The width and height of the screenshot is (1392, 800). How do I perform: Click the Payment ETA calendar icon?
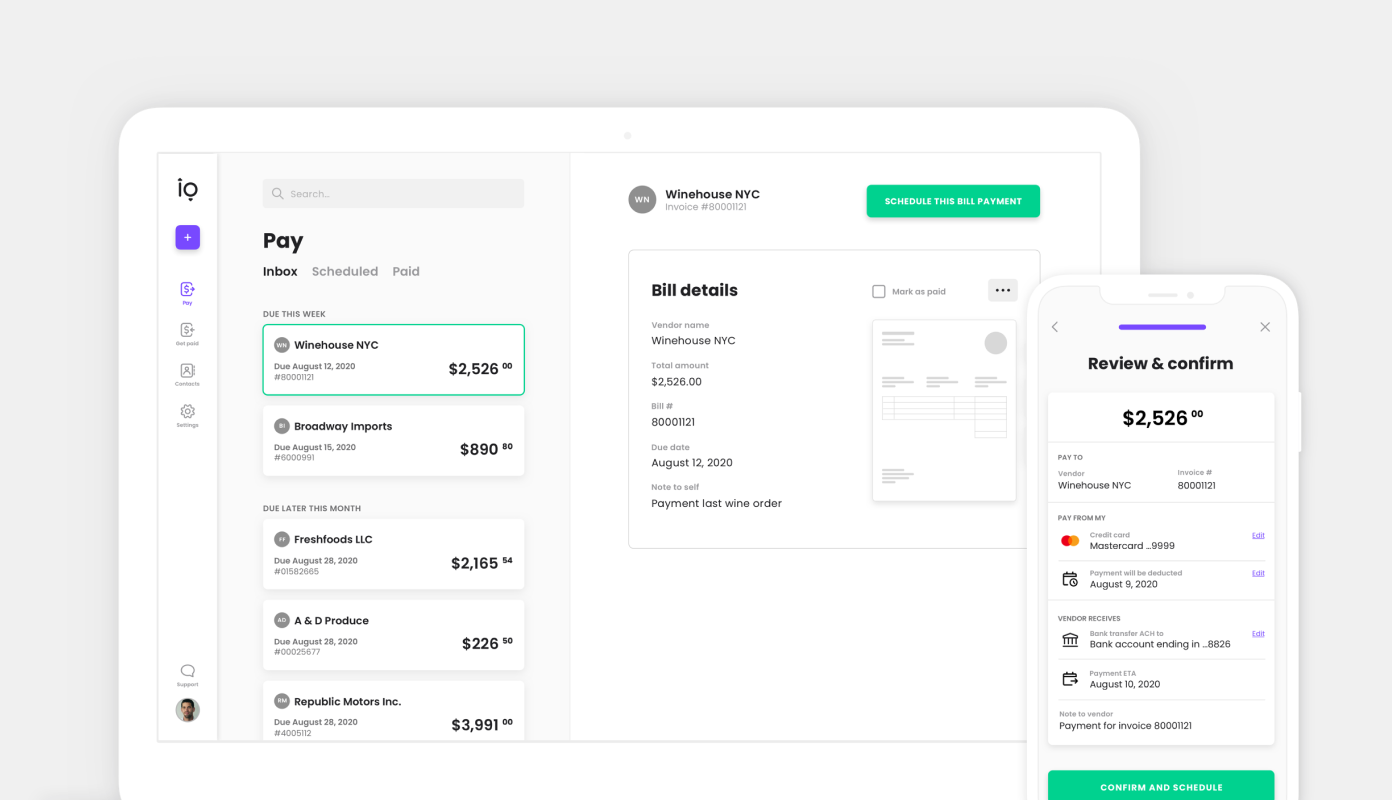pyautogui.click(x=1070, y=679)
